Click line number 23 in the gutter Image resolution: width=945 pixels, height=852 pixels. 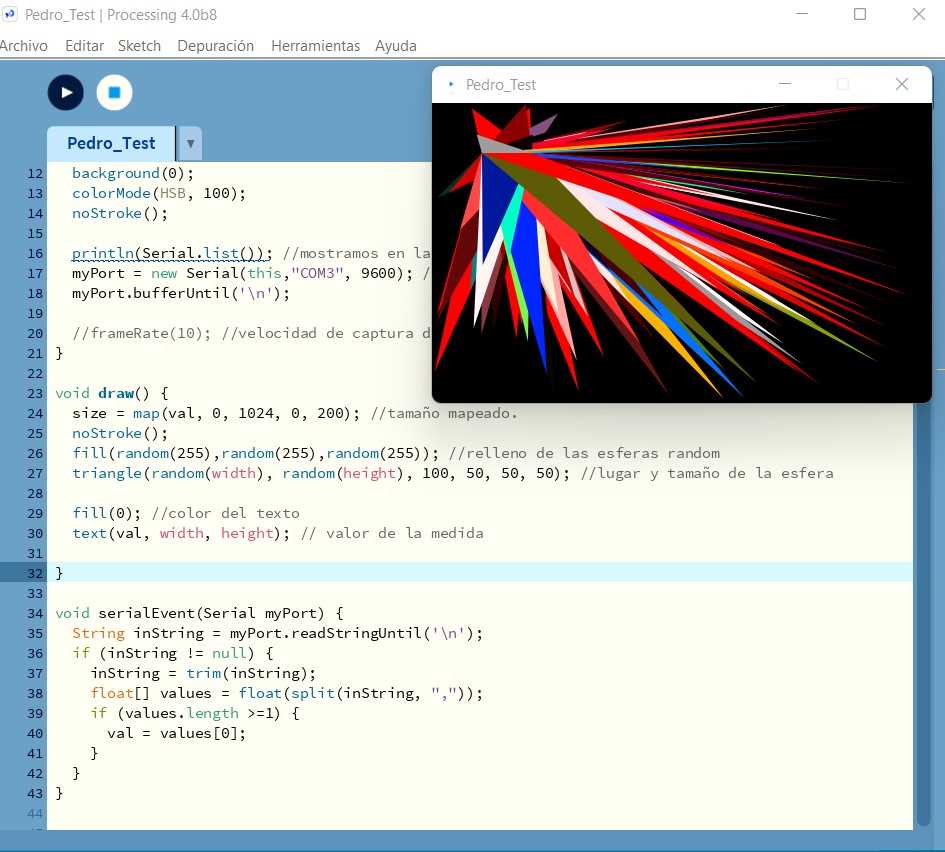pos(35,393)
